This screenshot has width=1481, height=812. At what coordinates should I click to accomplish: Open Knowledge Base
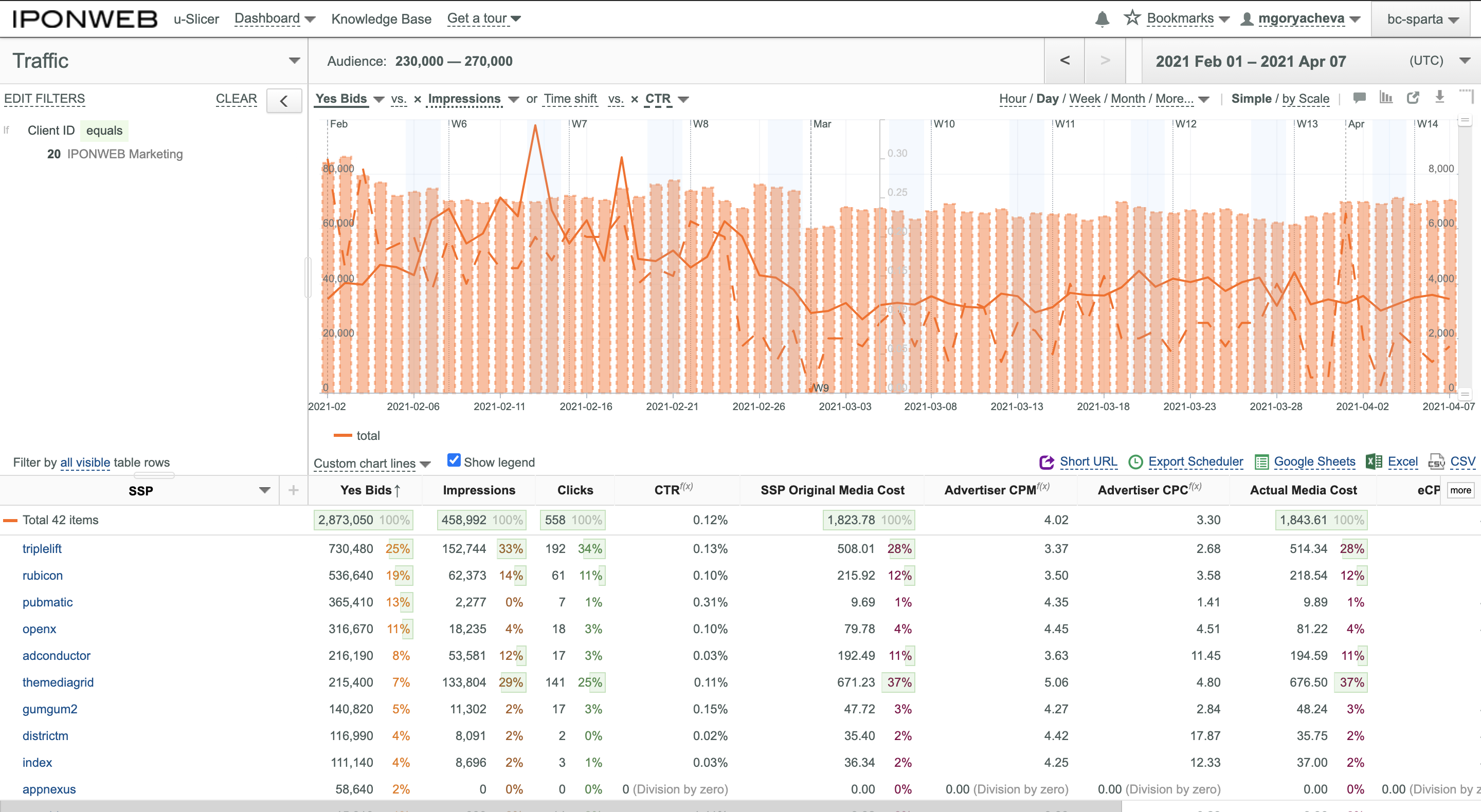pyautogui.click(x=381, y=19)
